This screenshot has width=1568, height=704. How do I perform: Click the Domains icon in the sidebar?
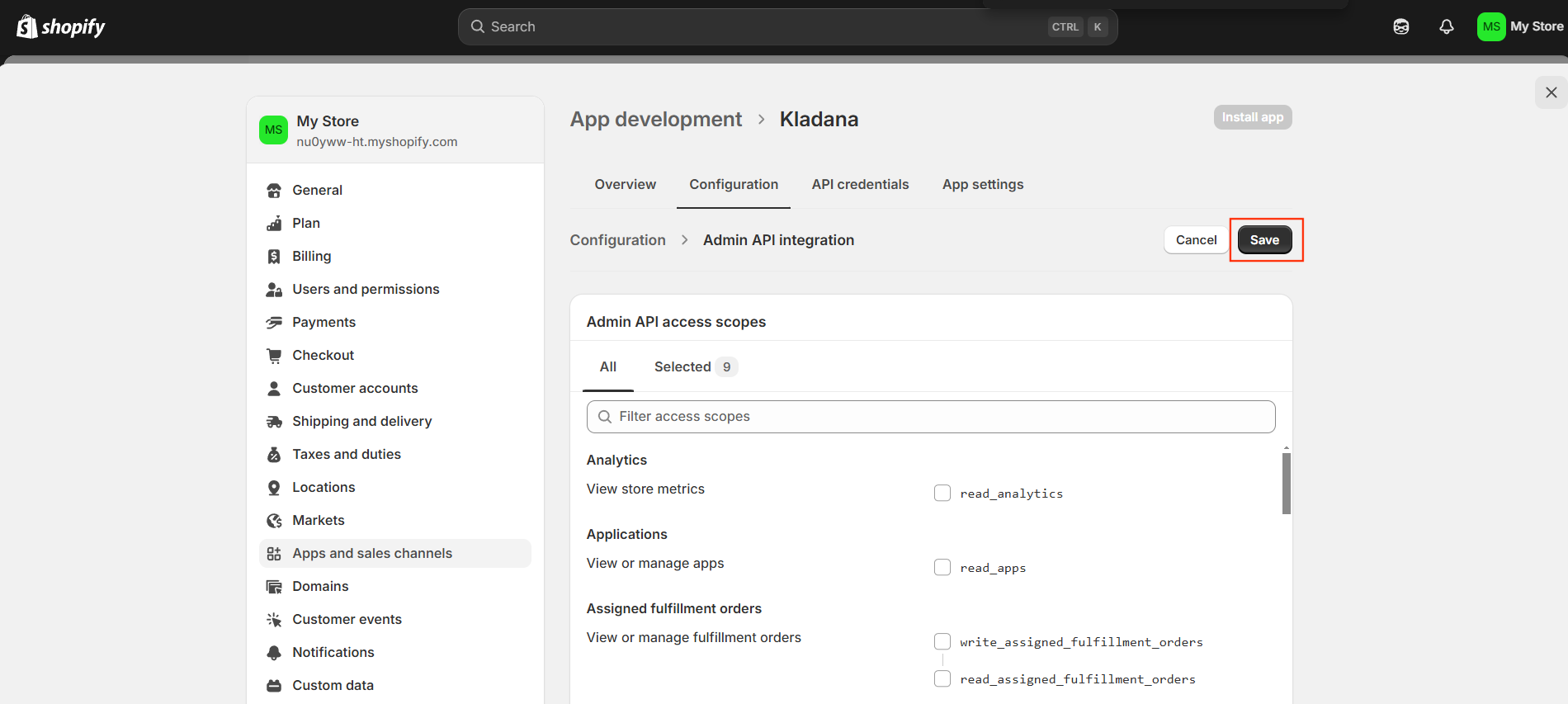pos(274,587)
